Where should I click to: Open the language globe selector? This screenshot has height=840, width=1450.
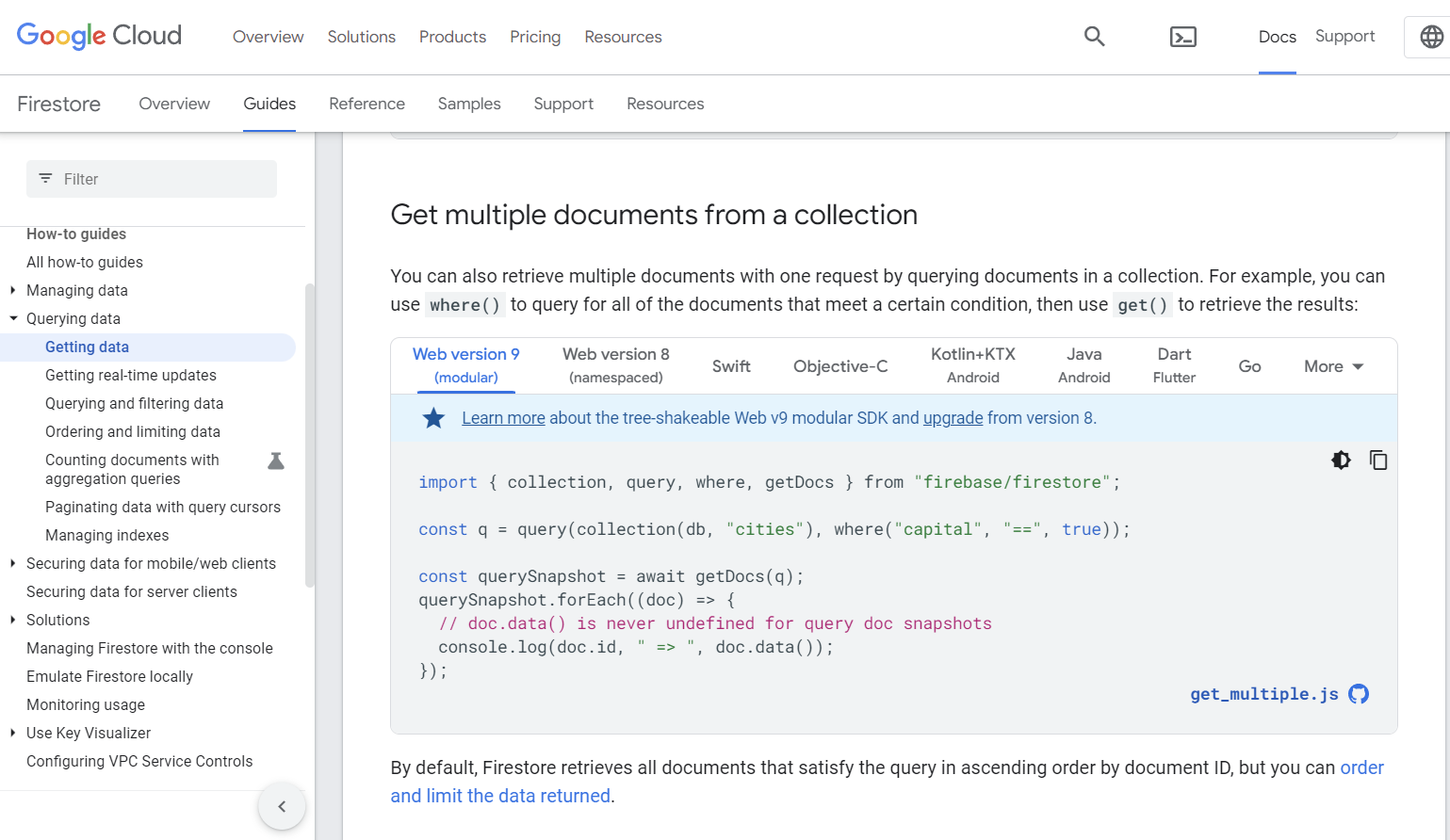tap(1431, 37)
